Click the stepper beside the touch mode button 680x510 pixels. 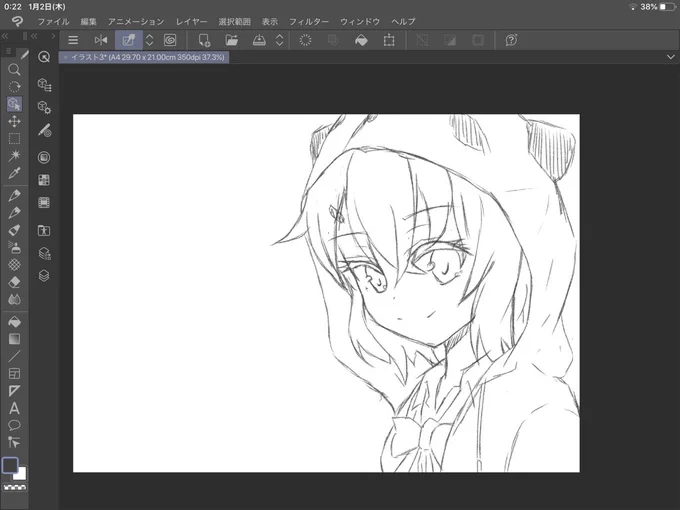(149, 40)
